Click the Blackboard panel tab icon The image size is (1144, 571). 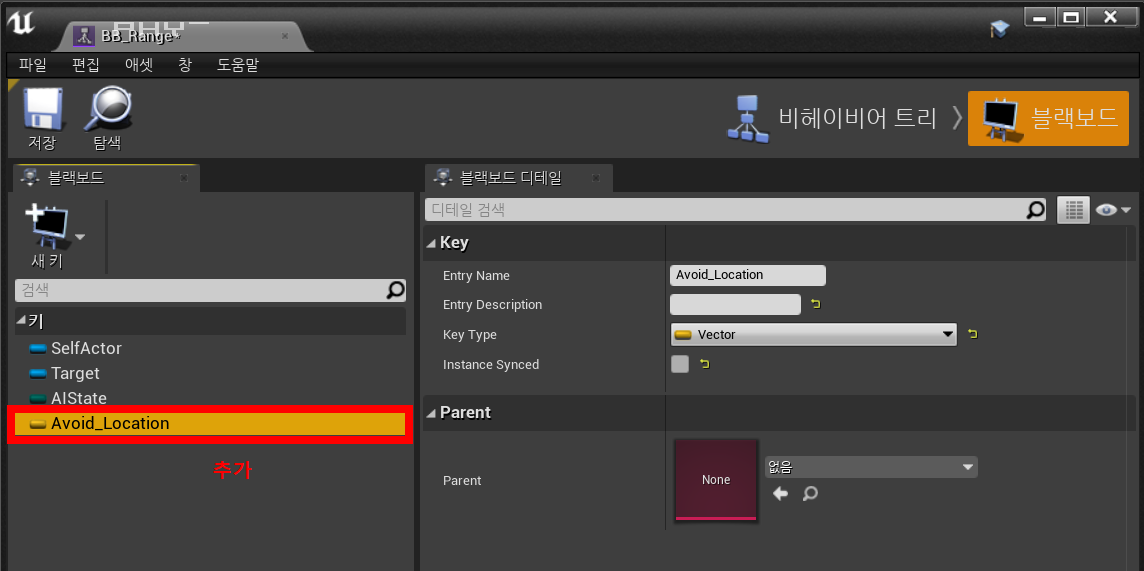(31, 177)
